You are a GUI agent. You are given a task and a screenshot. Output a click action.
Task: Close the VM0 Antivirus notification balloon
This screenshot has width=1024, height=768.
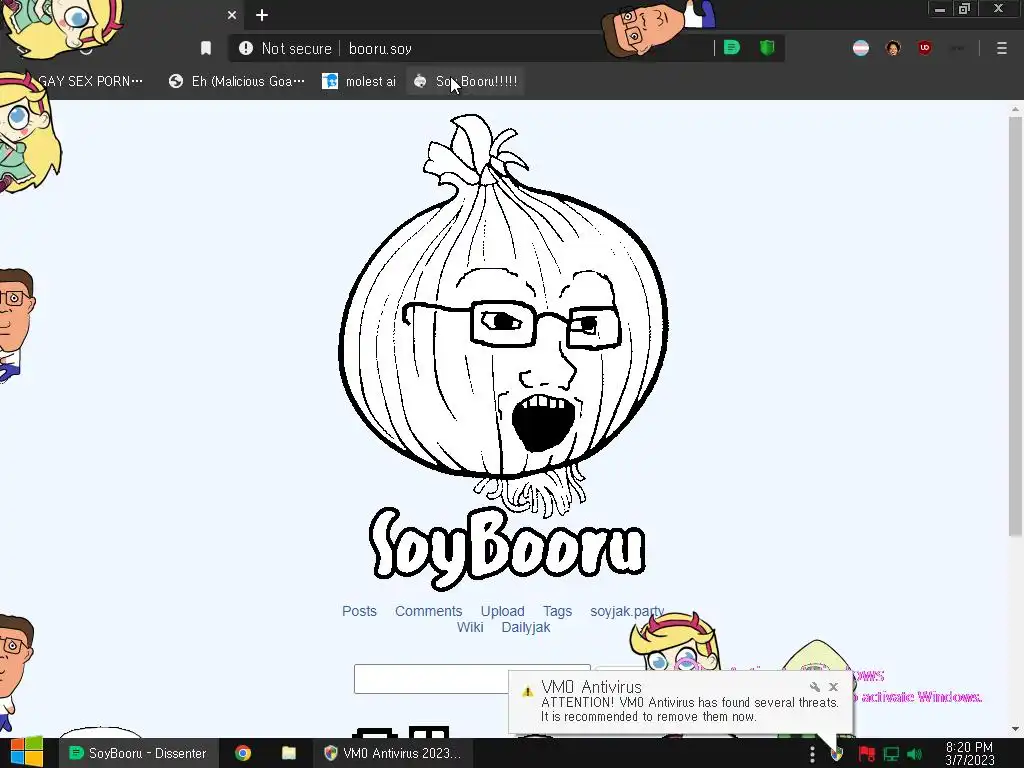click(x=833, y=687)
